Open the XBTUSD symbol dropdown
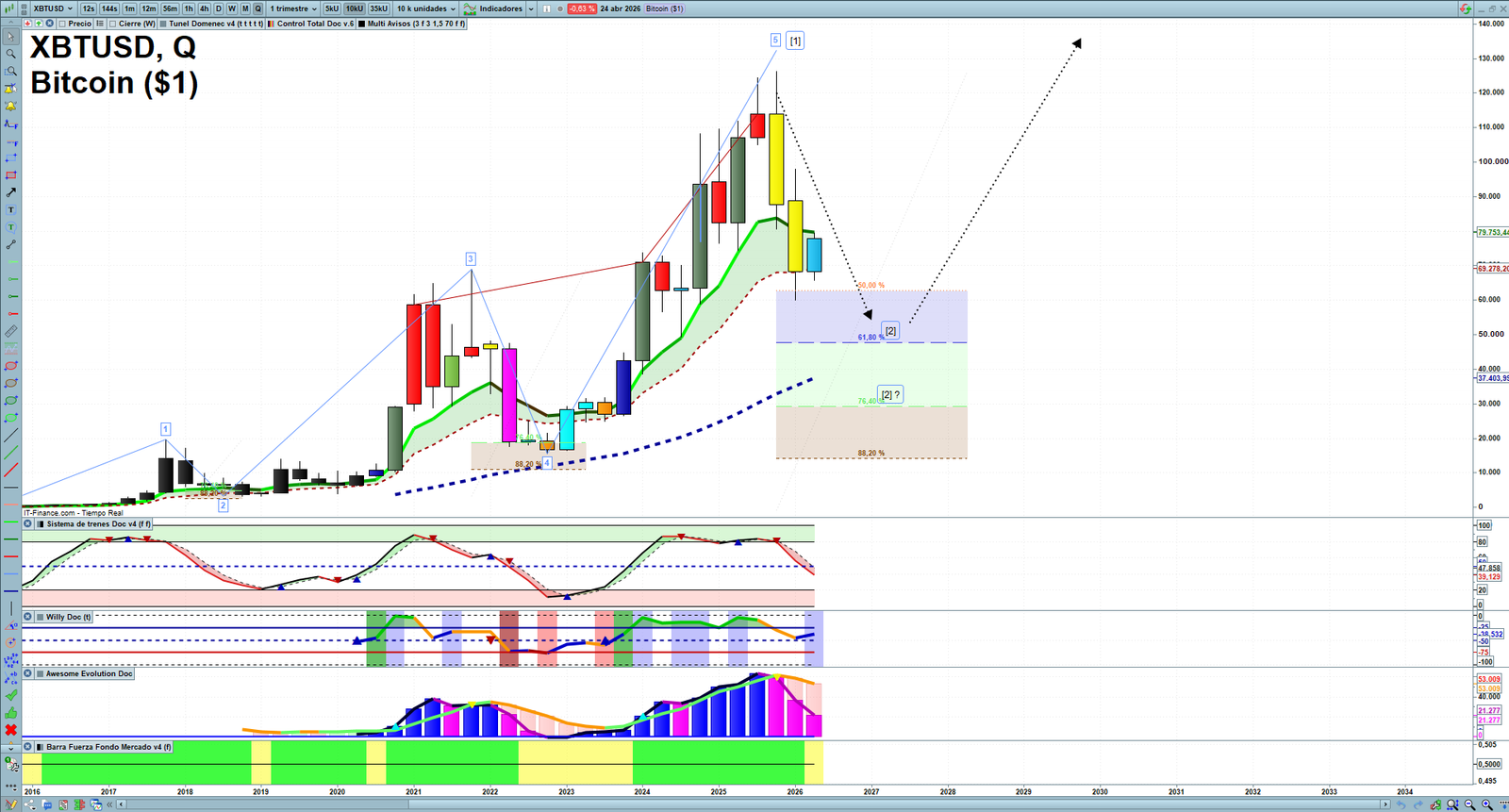Viewport: 1509px width, 812px height. click(53, 8)
